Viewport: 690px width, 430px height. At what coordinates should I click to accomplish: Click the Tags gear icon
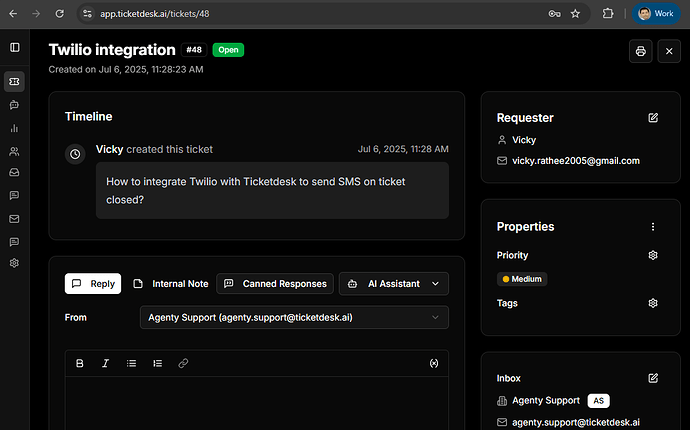653,303
